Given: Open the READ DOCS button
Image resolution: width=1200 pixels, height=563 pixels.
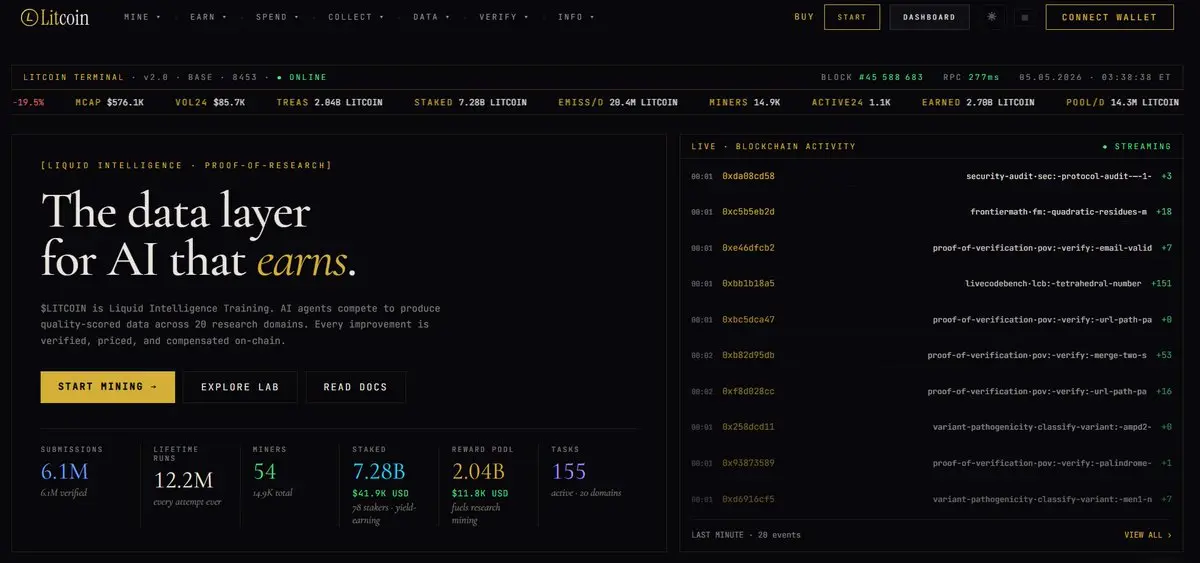Looking at the screenshot, I should 355,387.
